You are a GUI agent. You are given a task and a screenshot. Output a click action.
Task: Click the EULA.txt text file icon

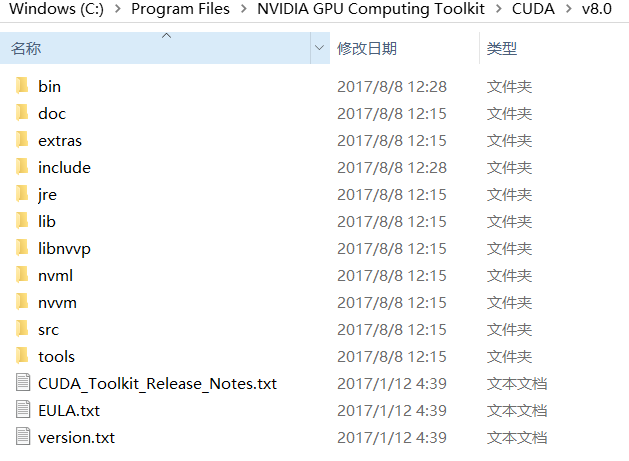[x=23, y=410]
